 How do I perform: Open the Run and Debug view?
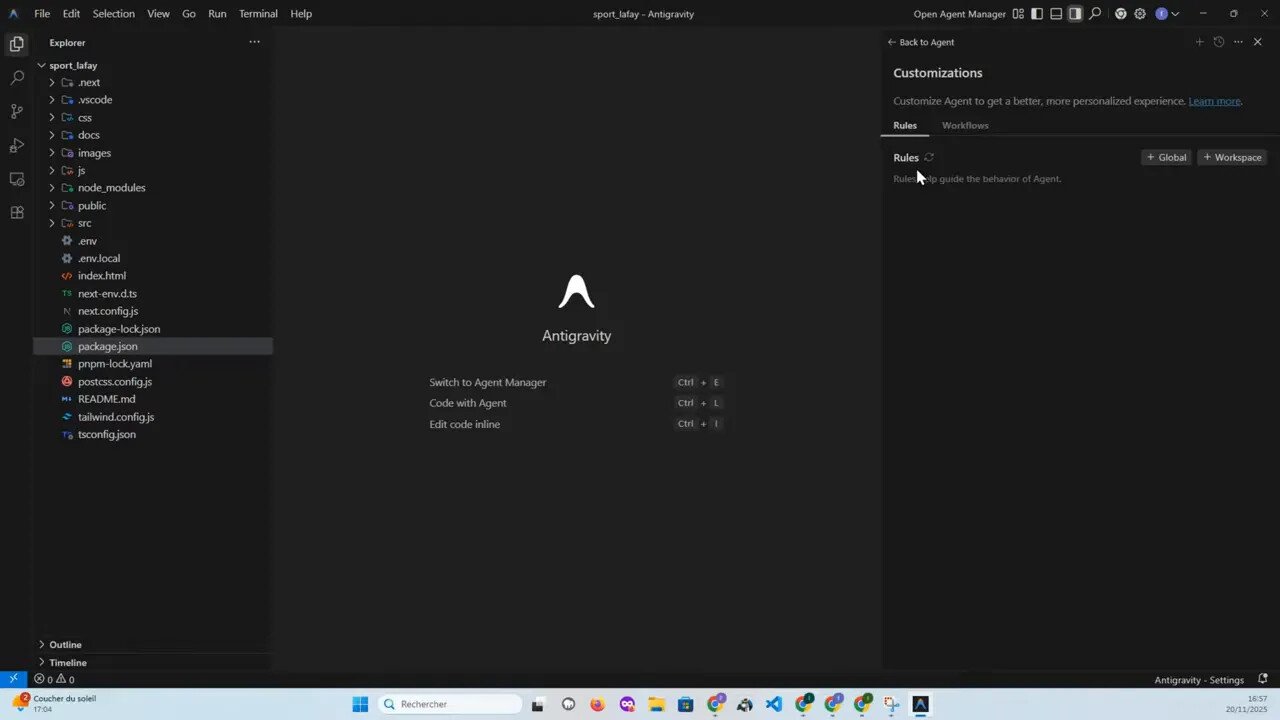[x=16, y=145]
